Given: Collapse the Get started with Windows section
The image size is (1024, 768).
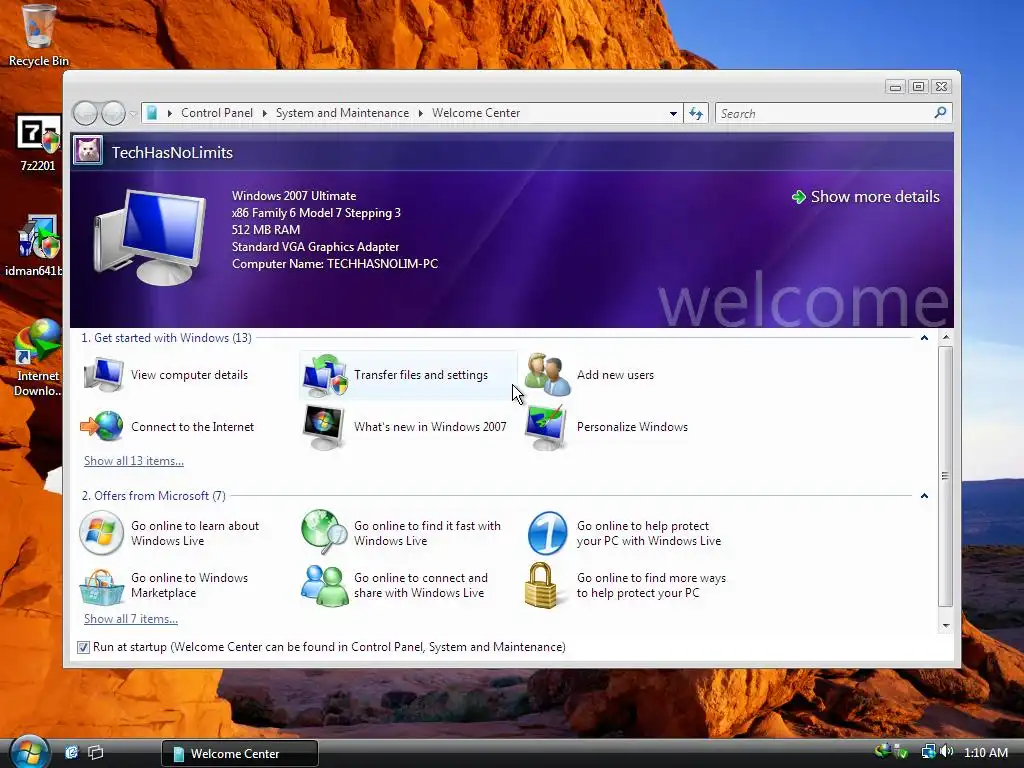Looking at the screenshot, I should point(924,338).
